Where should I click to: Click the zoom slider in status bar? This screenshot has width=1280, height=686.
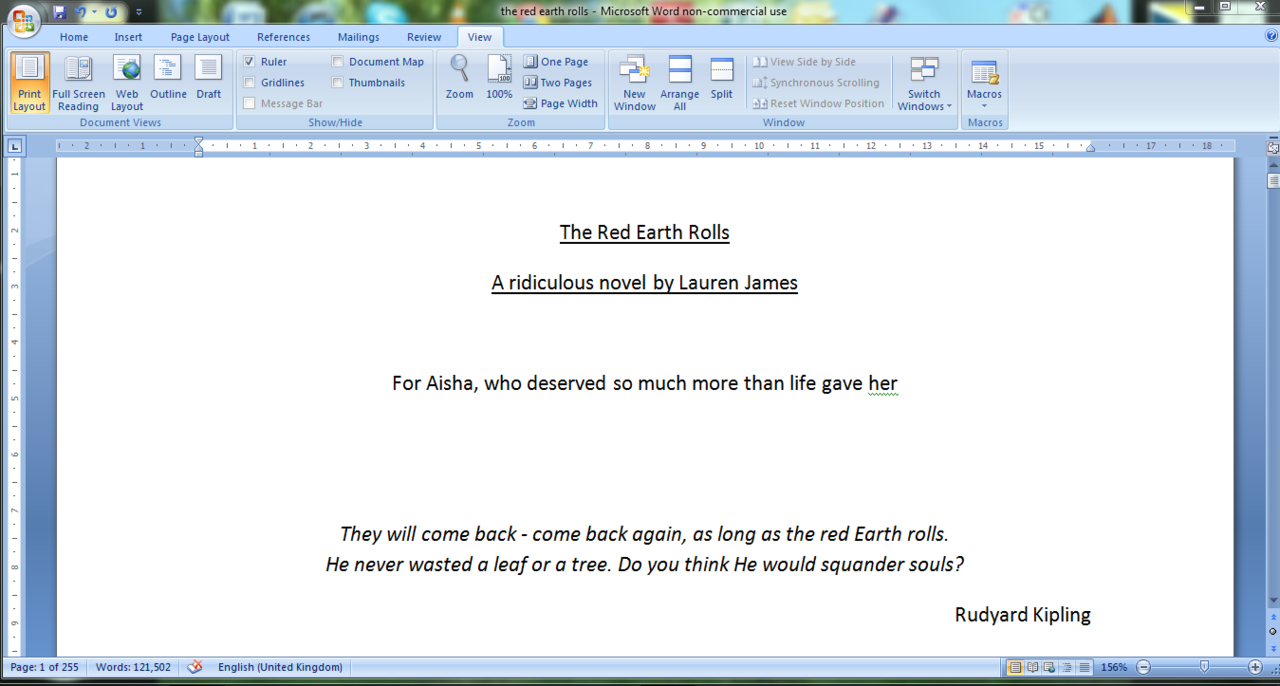click(1204, 667)
